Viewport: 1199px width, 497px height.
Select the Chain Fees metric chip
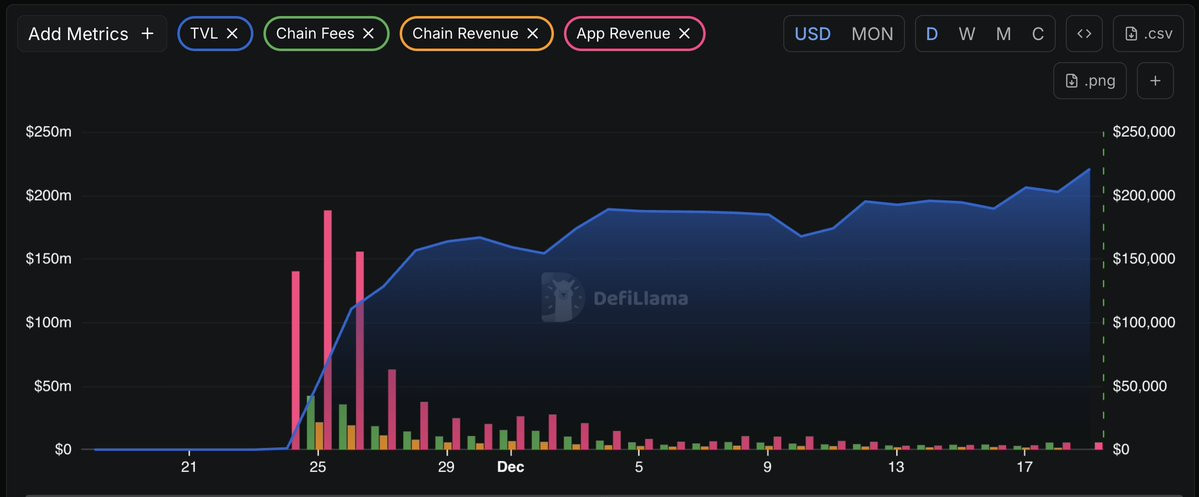pyautogui.click(x=327, y=34)
